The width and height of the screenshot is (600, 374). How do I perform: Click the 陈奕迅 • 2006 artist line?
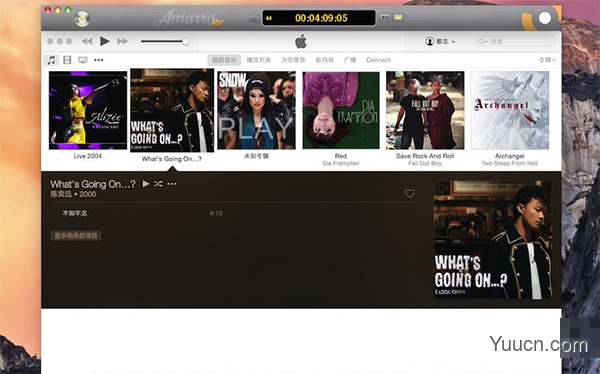coord(73,194)
